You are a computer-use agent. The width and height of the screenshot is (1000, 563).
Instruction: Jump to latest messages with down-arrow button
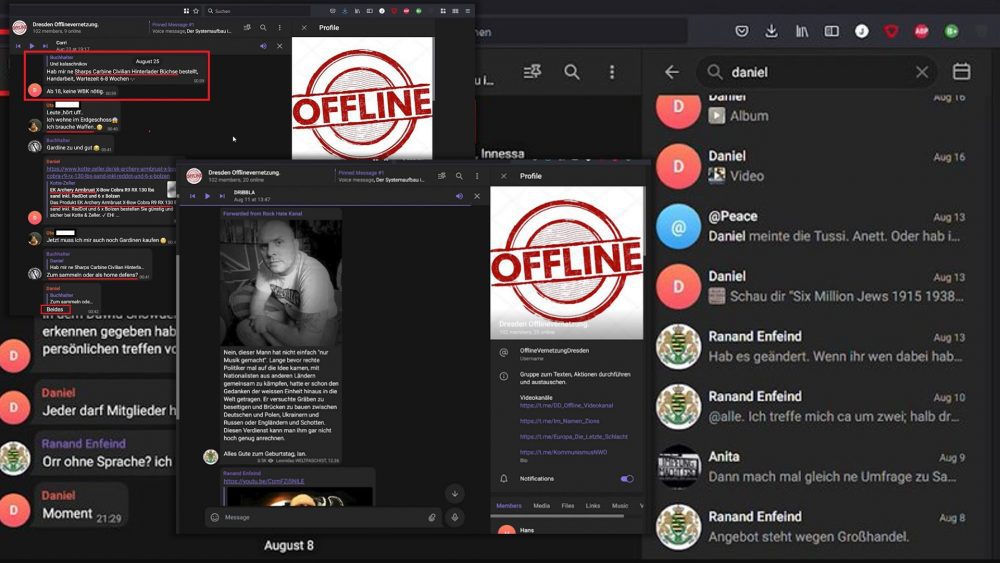[455, 494]
